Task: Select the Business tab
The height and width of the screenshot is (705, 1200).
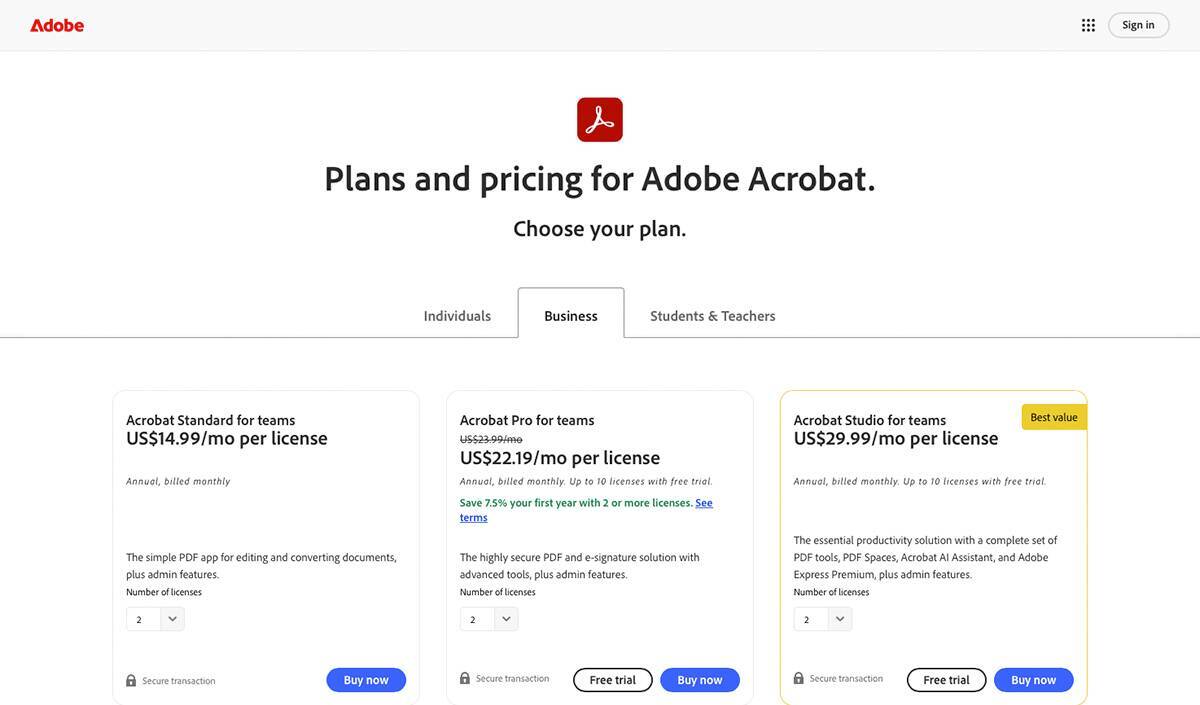Action: [x=571, y=316]
